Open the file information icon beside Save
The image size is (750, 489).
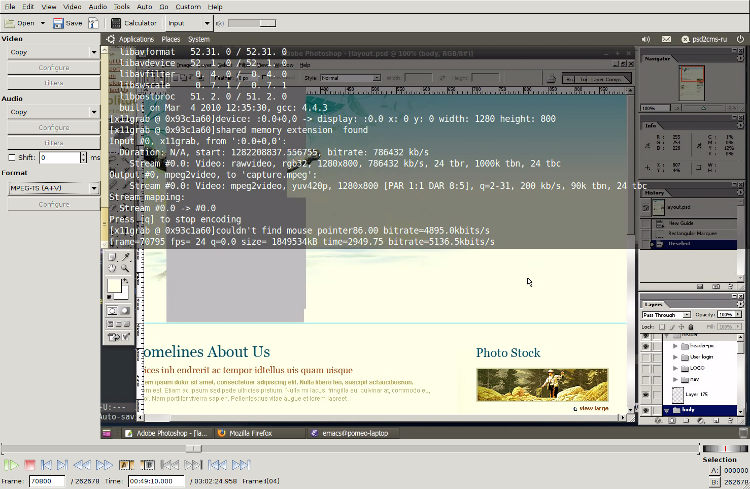pyautogui.click(x=93, y=23)
